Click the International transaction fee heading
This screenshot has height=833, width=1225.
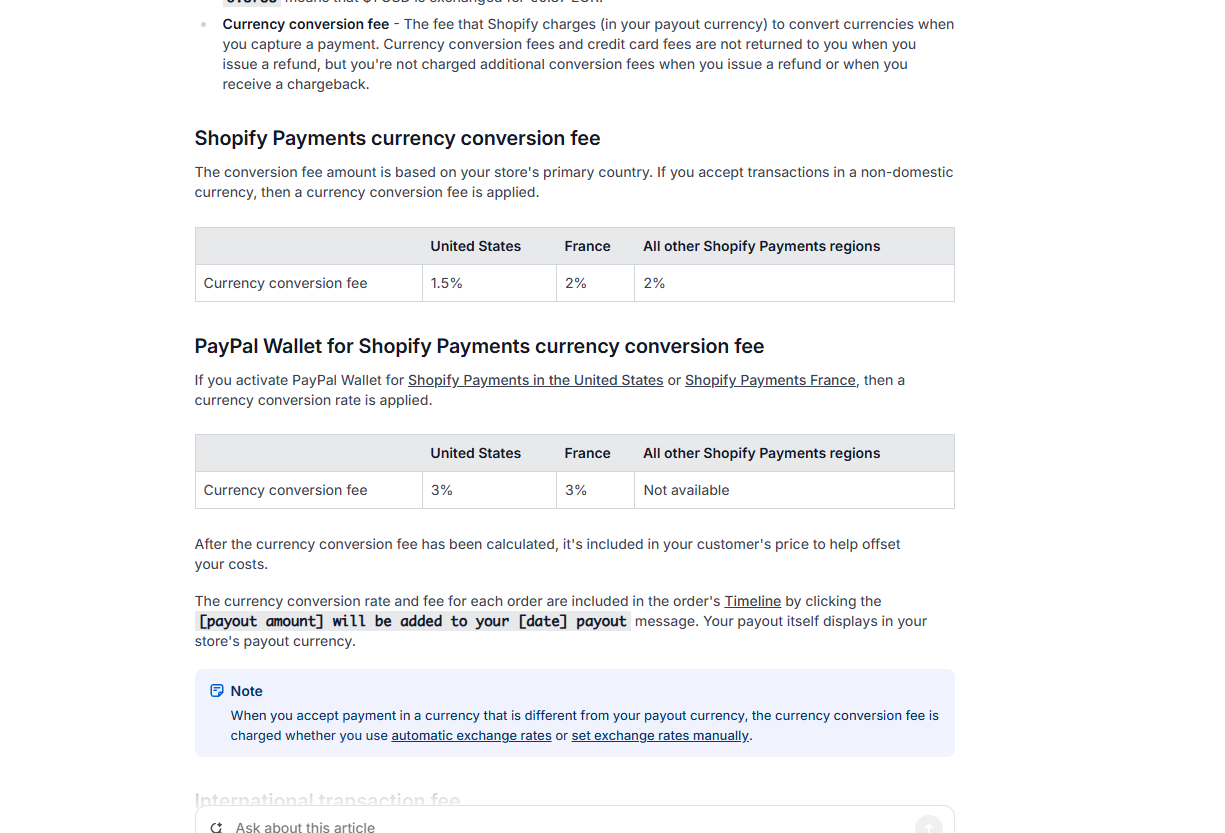pyautogui.click(x=327, y=800)
